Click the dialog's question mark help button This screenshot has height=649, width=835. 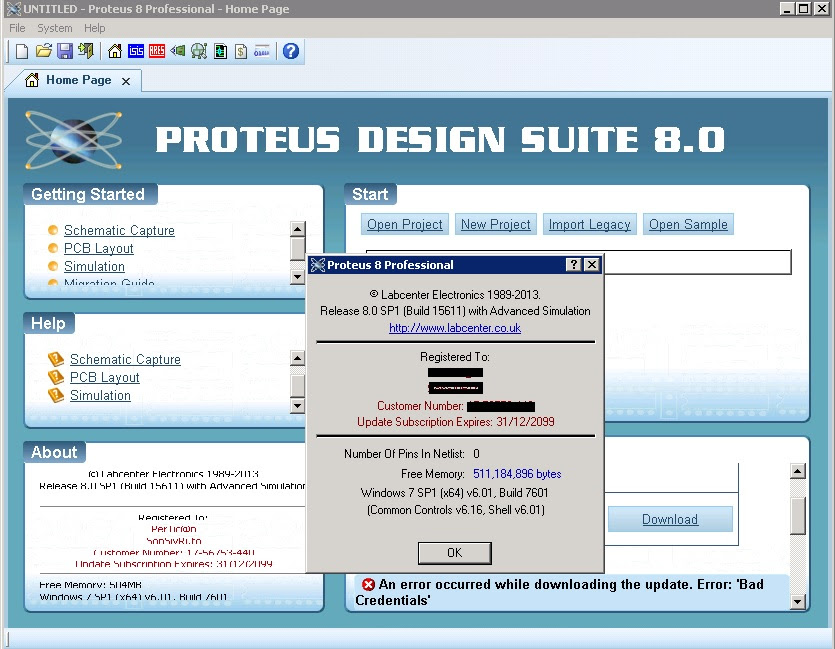pos(573,265)
